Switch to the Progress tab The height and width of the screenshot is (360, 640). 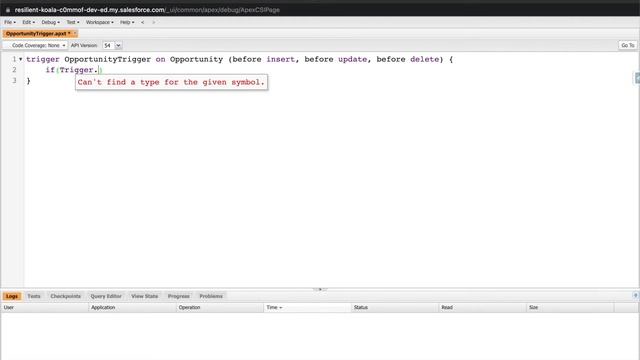pos(179,296)
